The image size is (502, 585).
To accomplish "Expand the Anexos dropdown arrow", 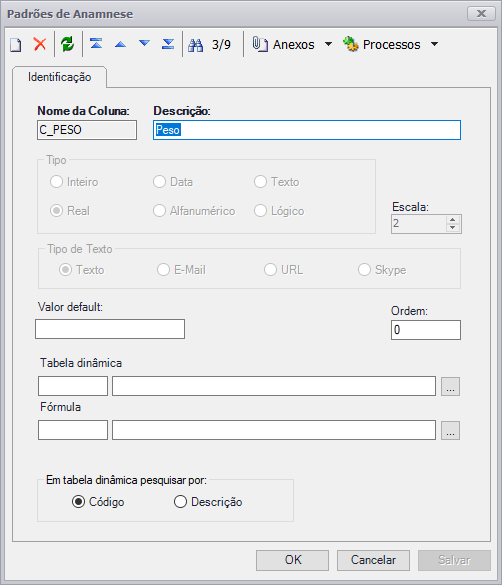I will coord(328,44).
